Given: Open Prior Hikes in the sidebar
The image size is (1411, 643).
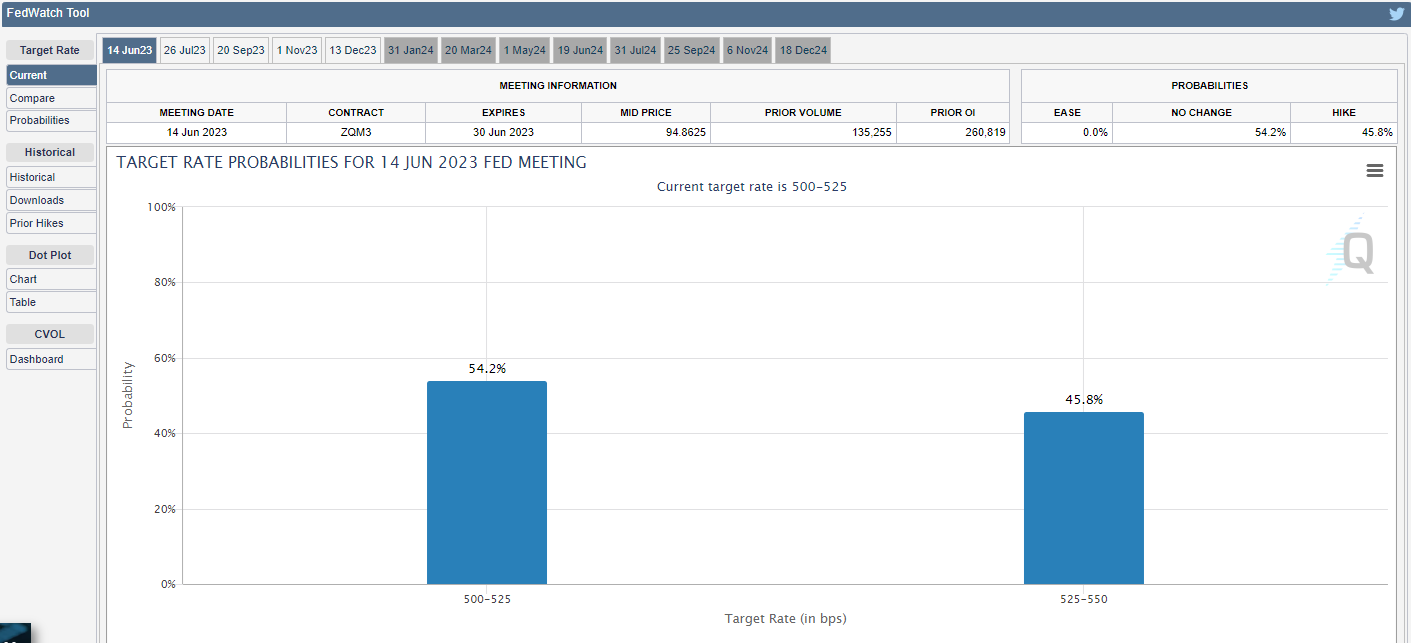Looking at the screenshot, I should tap(51, 223).
